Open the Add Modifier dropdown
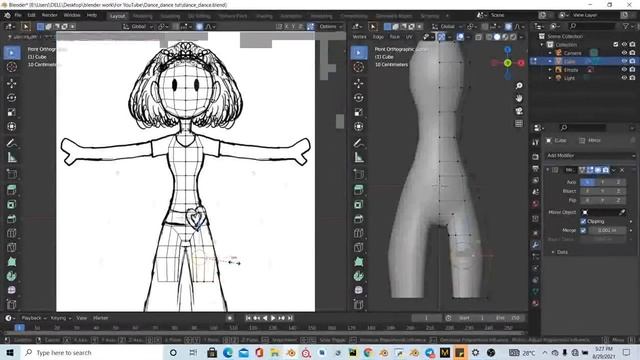Image resolution: width=640 pixels, height=360 pixels. pyautogui.click(x=591, y=156)
